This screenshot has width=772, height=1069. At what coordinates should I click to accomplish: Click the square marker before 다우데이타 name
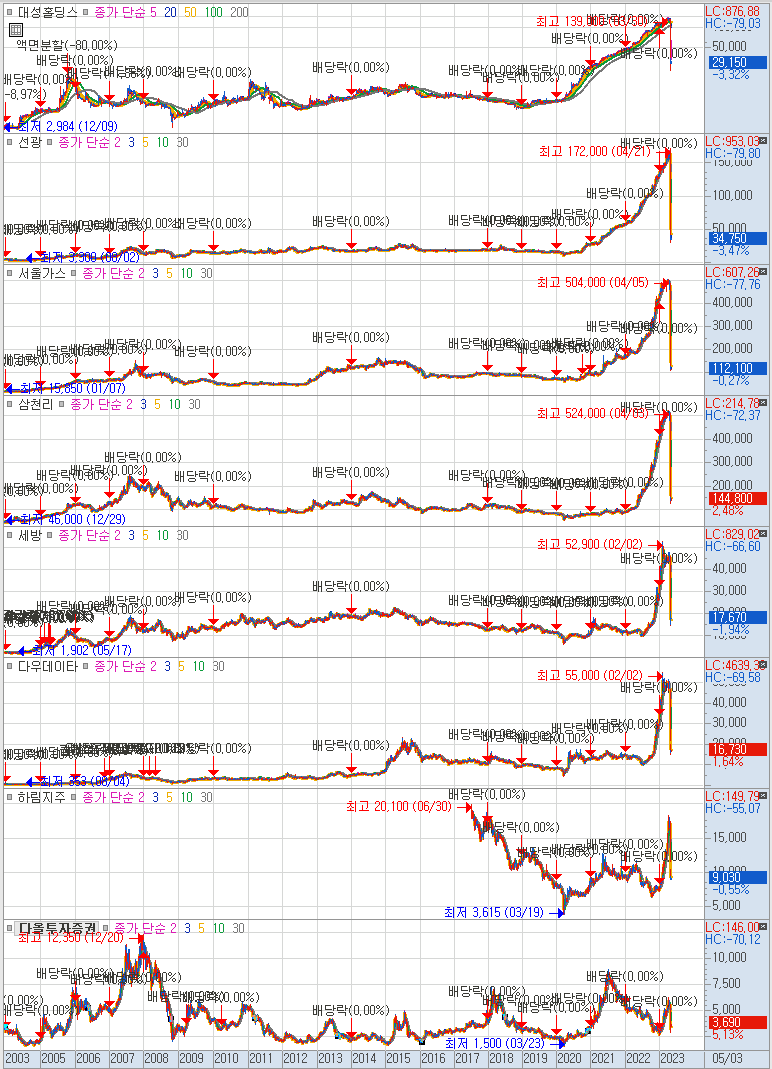(x=10, y=666)
